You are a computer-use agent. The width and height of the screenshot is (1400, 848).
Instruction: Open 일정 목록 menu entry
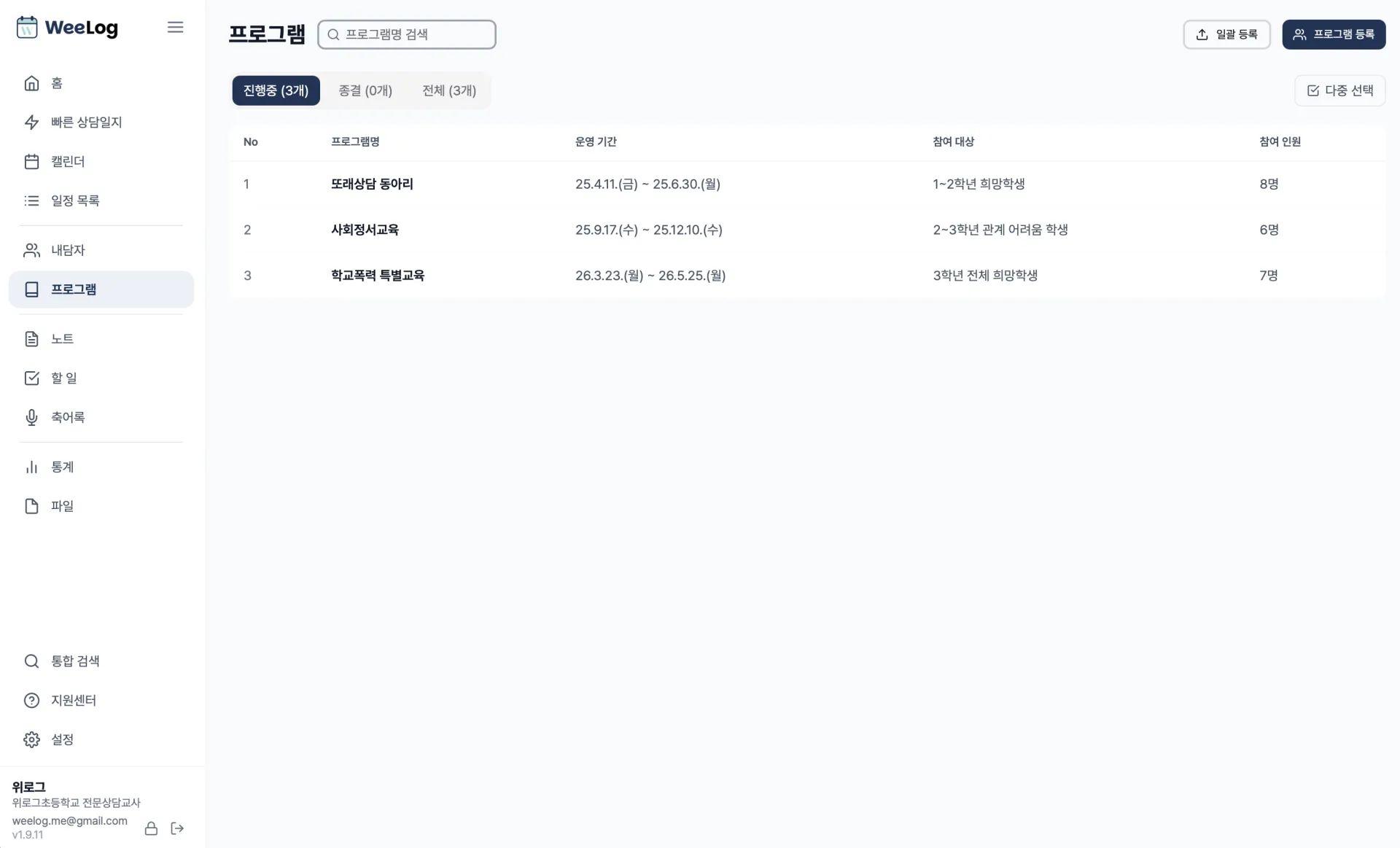[x=101, y=201]
